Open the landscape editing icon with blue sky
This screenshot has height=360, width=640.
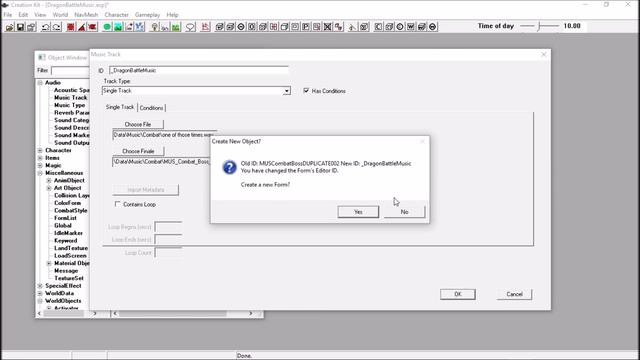118,27
